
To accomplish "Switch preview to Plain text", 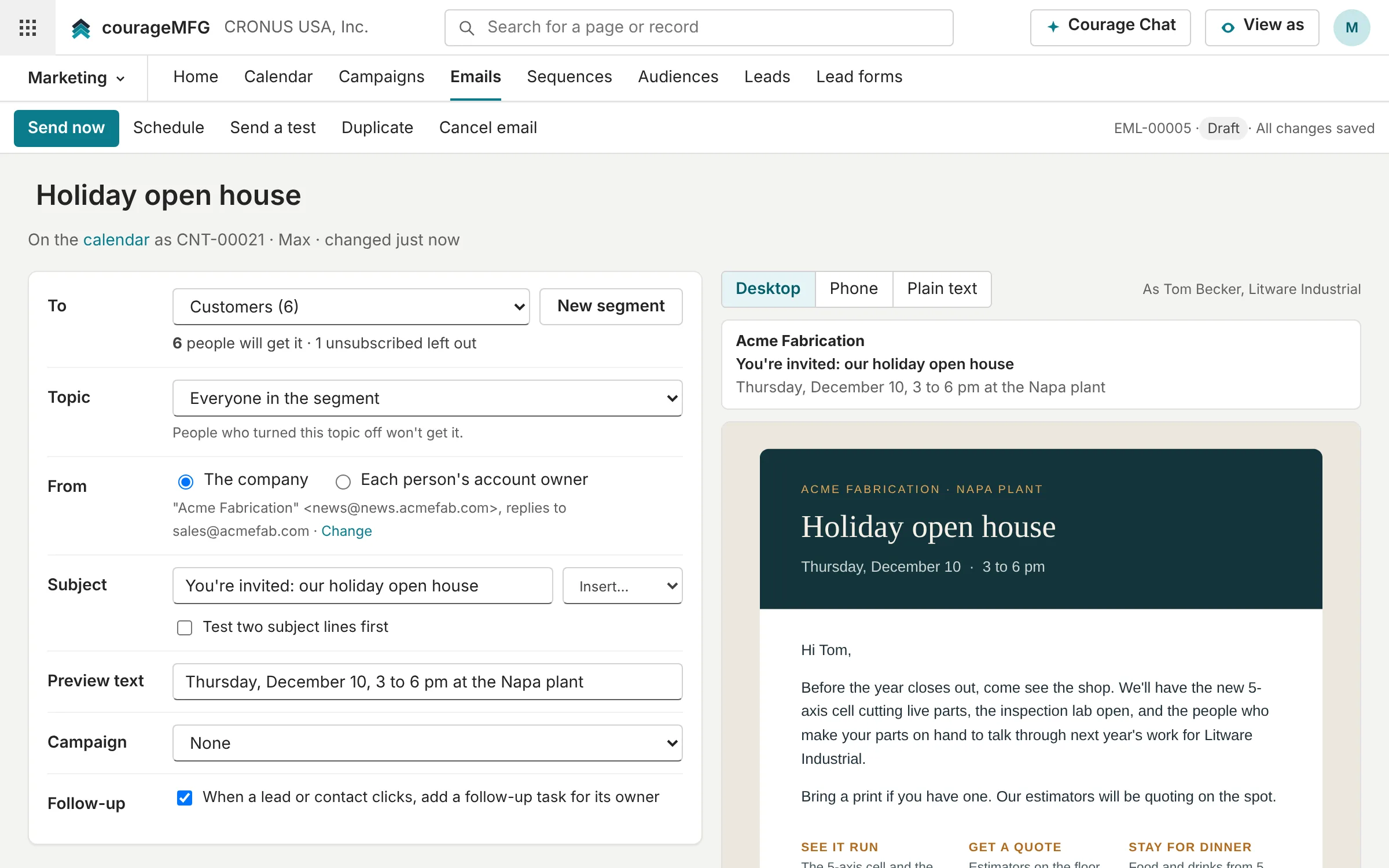I will pyautogui.click(x=942, y=289).
